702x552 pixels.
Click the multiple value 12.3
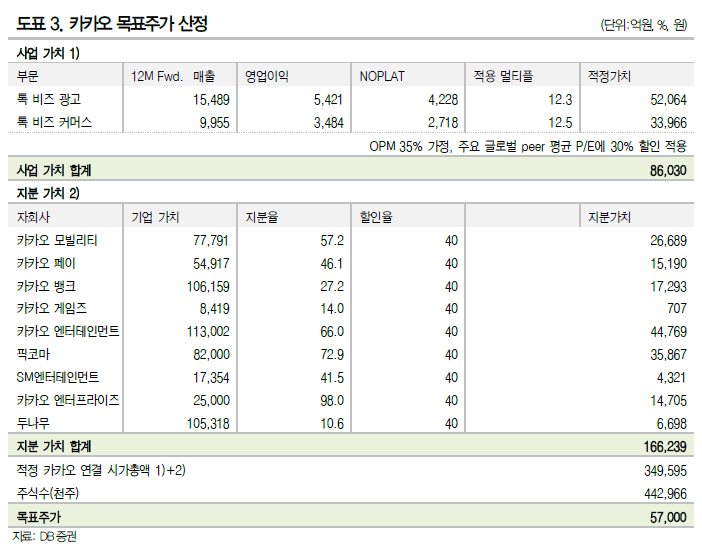coord(561,99)
